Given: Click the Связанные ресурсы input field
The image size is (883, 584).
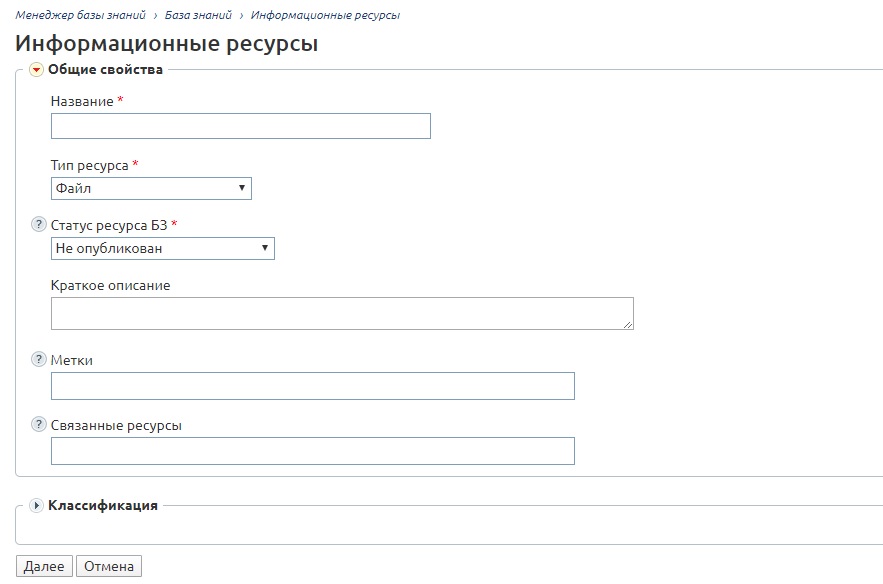Looking at the screenshot, I should tap(313, 451).
